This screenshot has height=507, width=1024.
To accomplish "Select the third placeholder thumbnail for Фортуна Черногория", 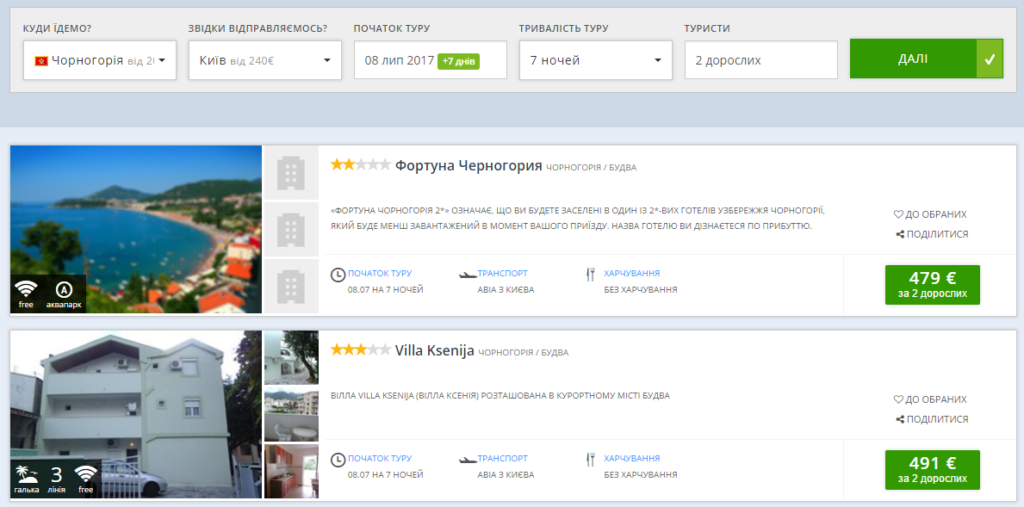I will tap(291, 286).
